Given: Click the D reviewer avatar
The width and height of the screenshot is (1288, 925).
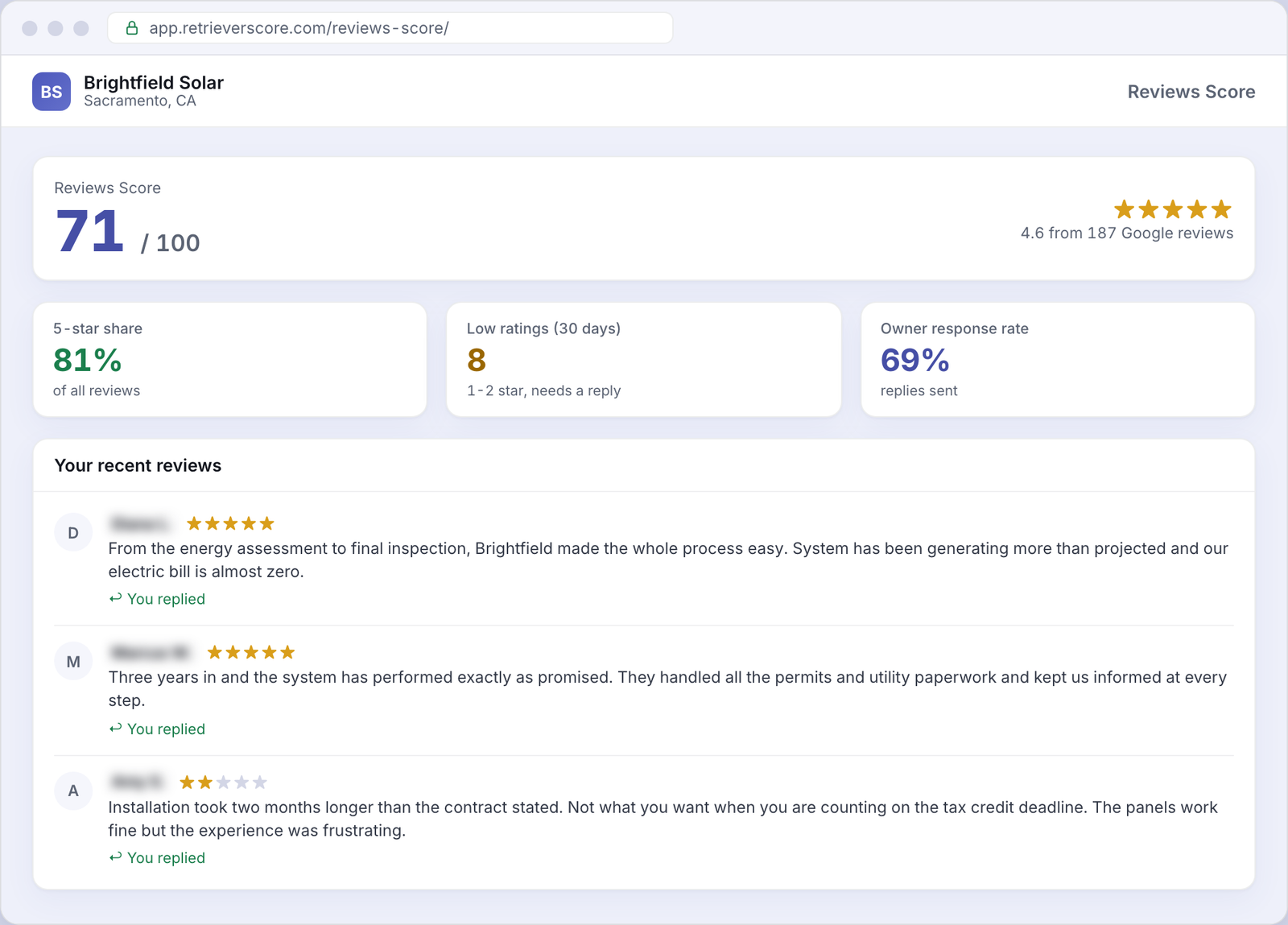Looking at the screenshot, I should (x=73, y=533).
